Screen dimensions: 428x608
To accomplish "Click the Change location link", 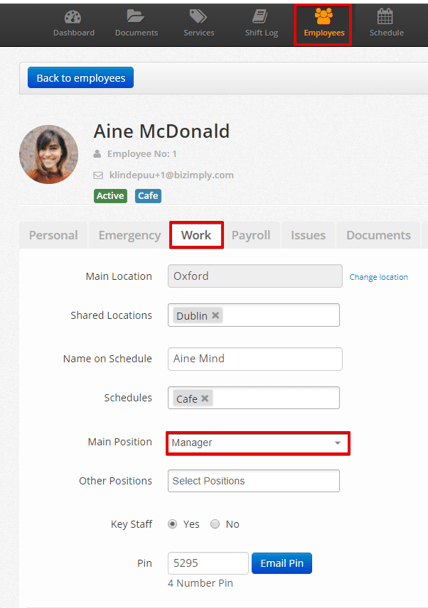I will [379, 277].
